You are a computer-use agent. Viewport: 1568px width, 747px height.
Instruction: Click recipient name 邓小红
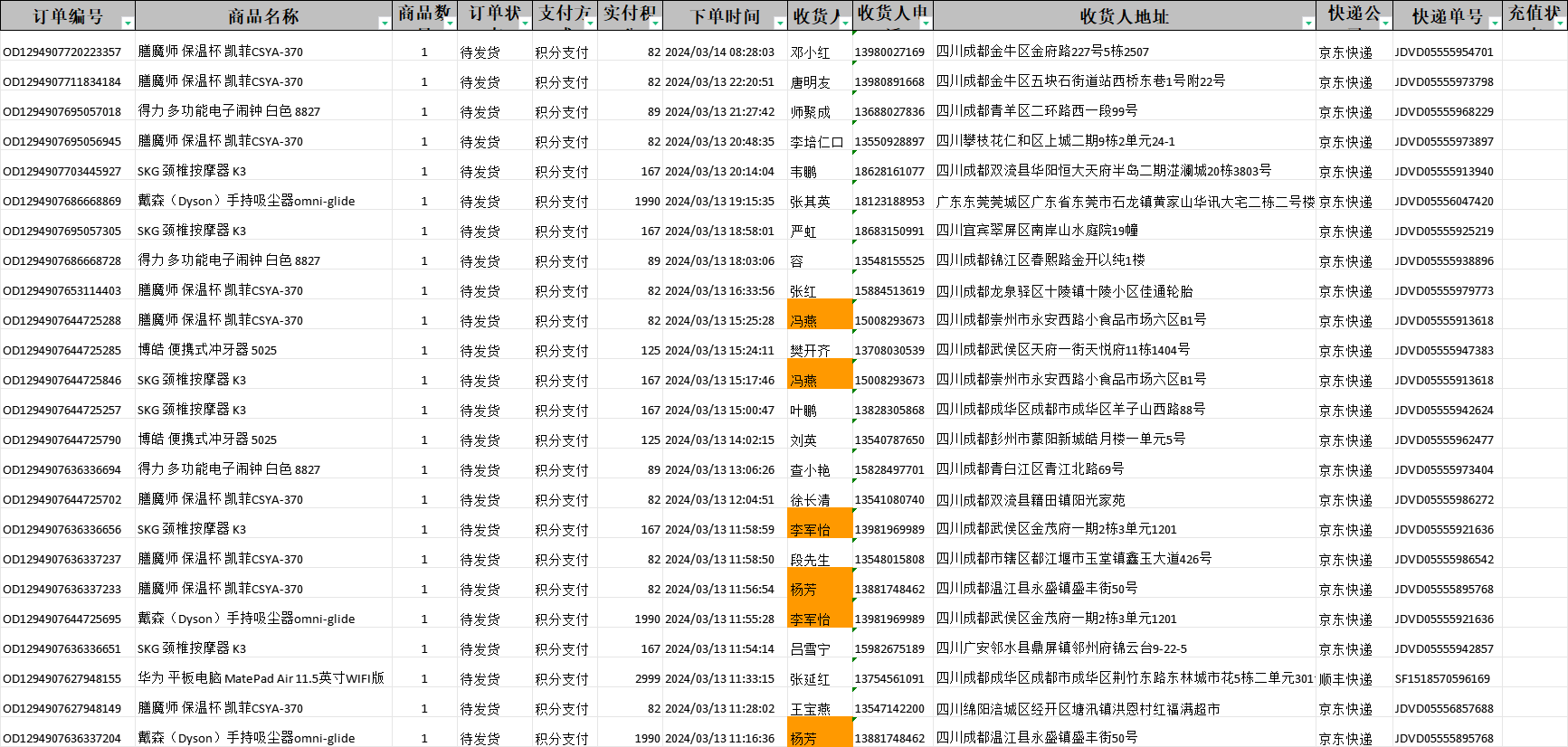tap(810, 52)
